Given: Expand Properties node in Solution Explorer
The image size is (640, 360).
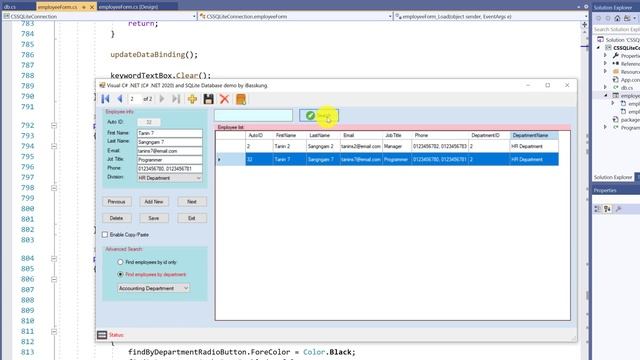Looking at the screenshot, I should pos(606,56).
